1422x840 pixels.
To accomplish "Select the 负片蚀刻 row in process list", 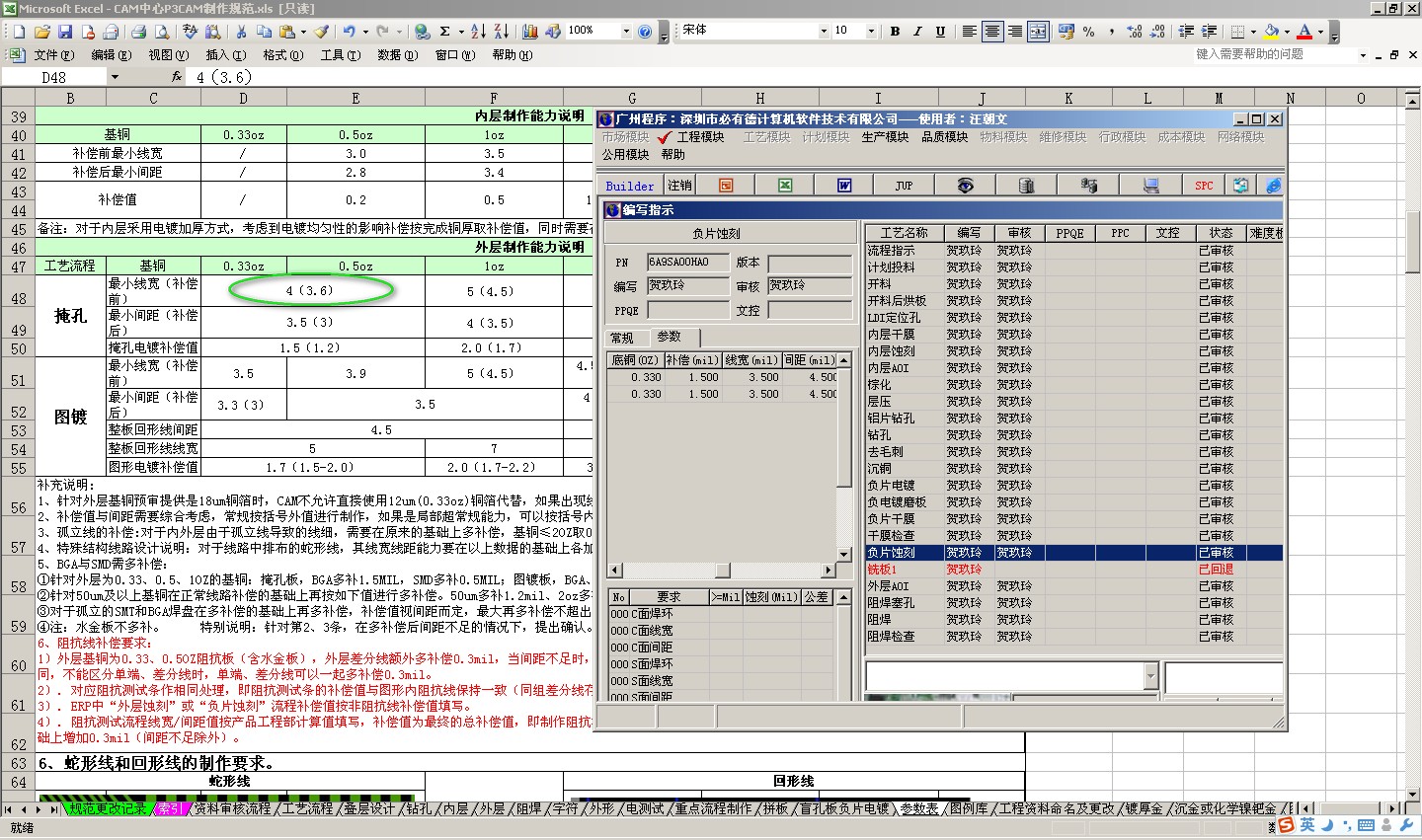I will [1073, 553].
